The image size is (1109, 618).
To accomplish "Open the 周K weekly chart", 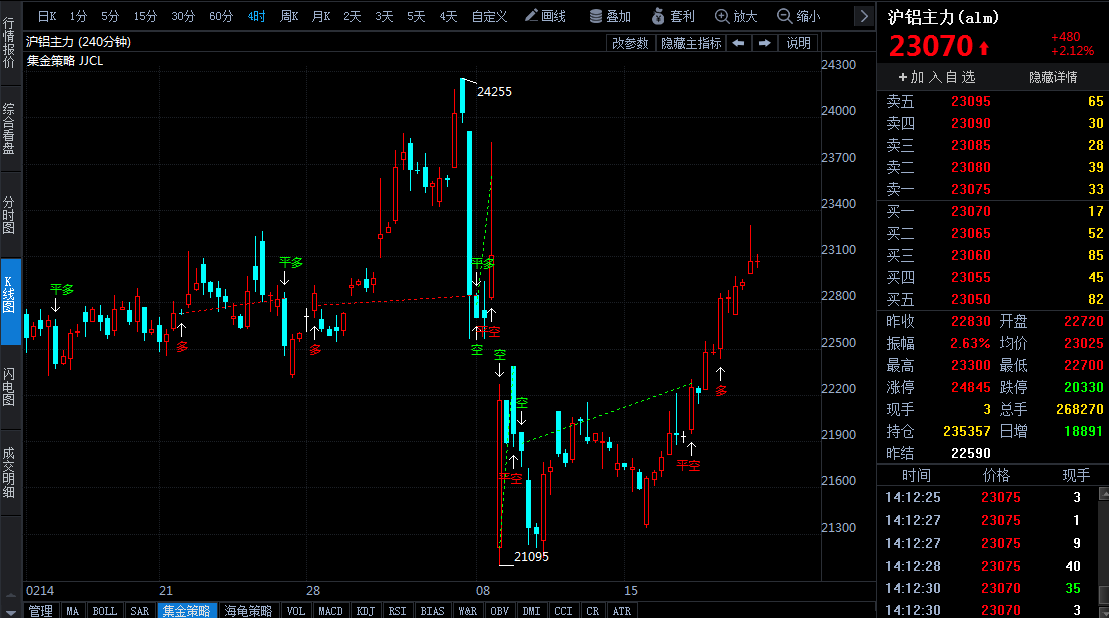I will point(289,16).
